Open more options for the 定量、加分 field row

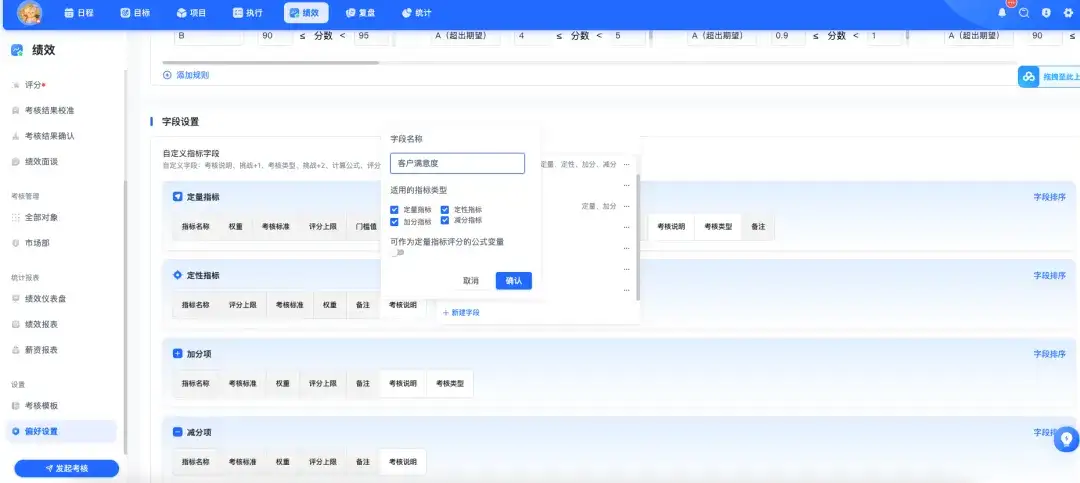[x=626, y=206]
